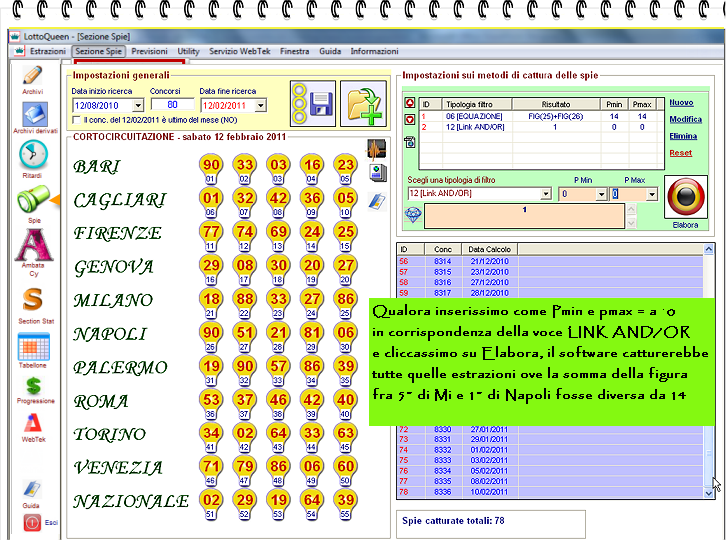The image size is (726, 540).
Task: Click the Esci exit icon
Action: (x=32, y=523)
